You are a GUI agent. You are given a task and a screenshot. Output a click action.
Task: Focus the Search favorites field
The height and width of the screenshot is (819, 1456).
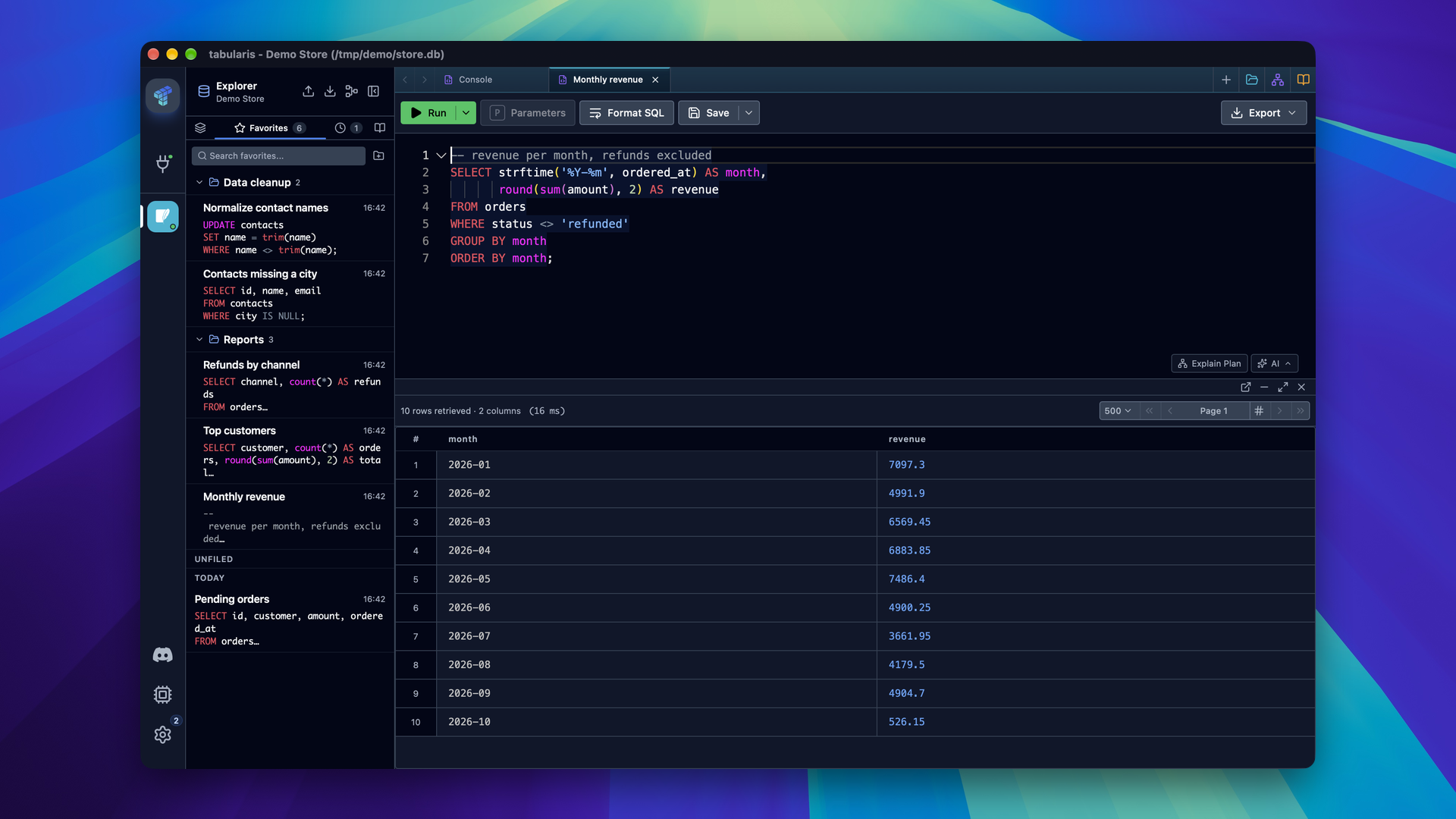pos(278,155)
